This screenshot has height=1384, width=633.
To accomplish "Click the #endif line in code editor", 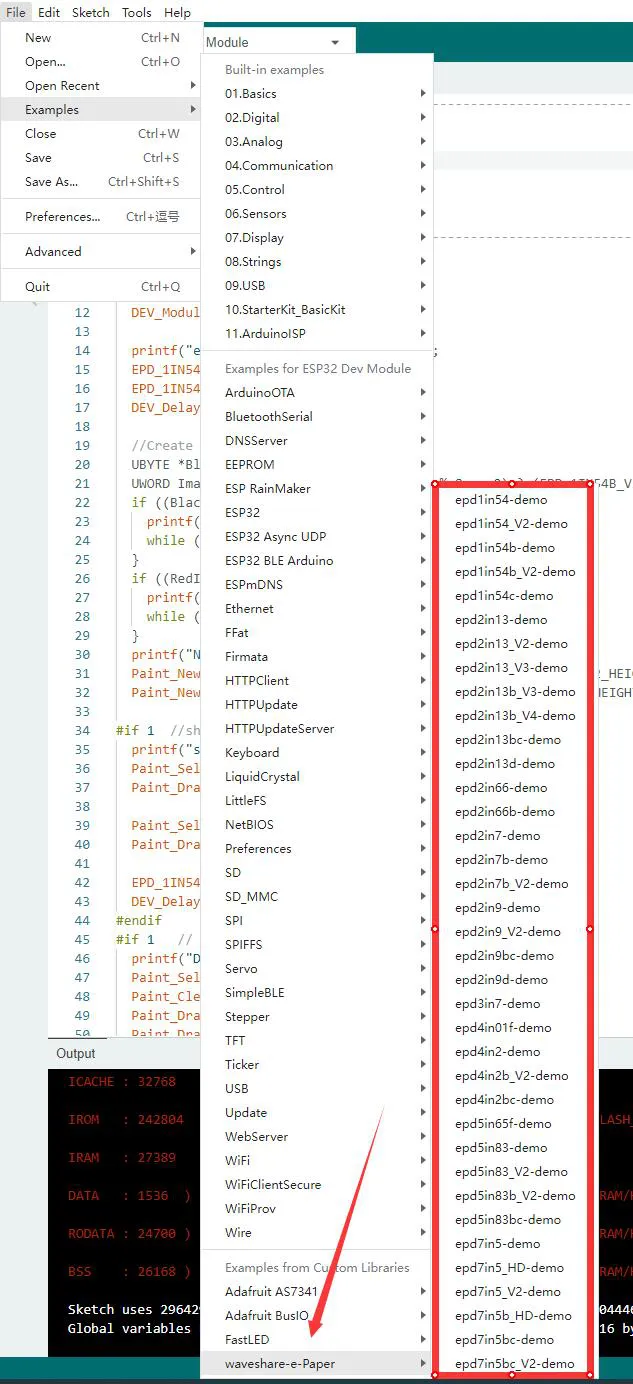I will 139,921.
